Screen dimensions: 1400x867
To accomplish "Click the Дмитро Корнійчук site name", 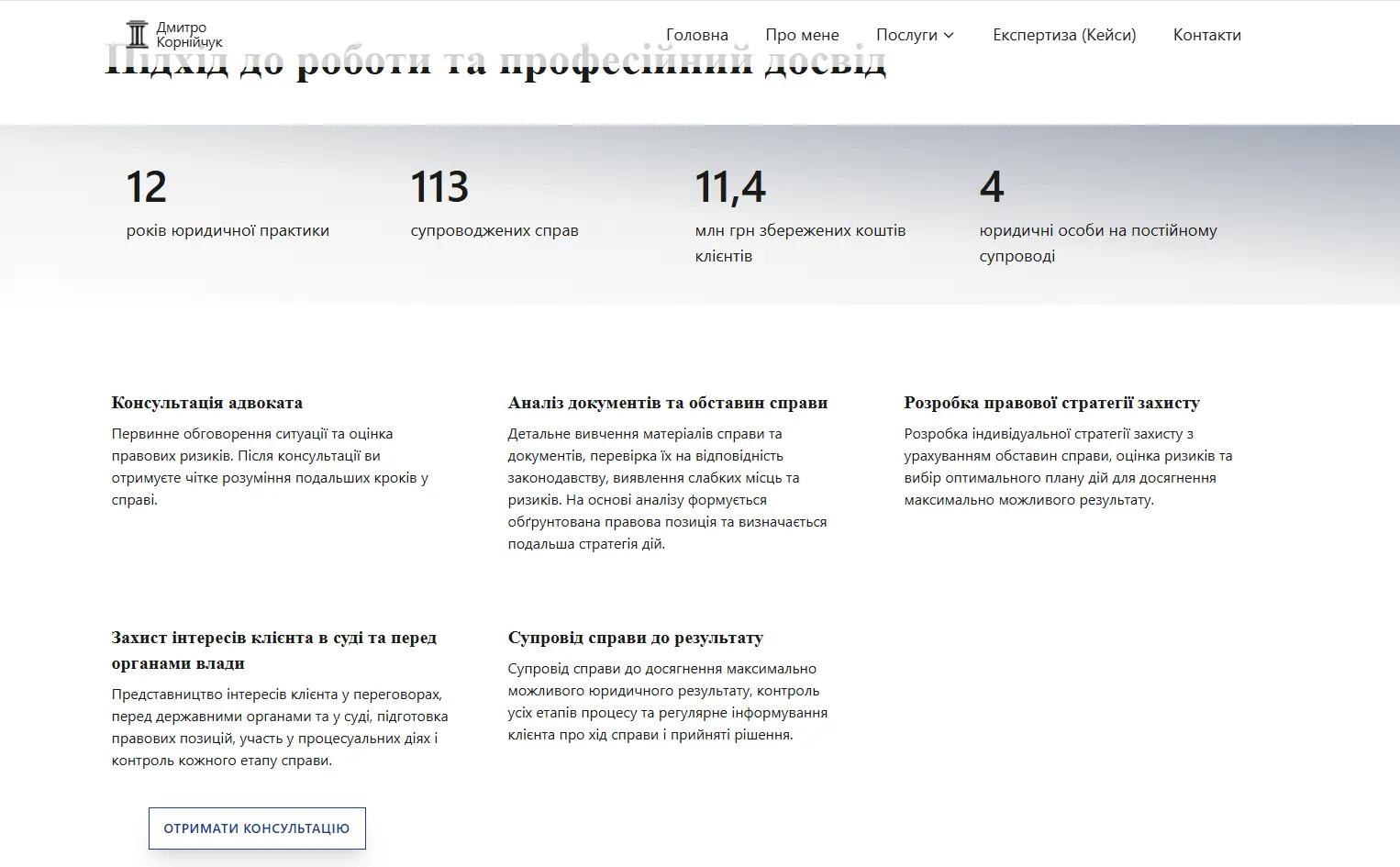I will [x=189, y=35].
